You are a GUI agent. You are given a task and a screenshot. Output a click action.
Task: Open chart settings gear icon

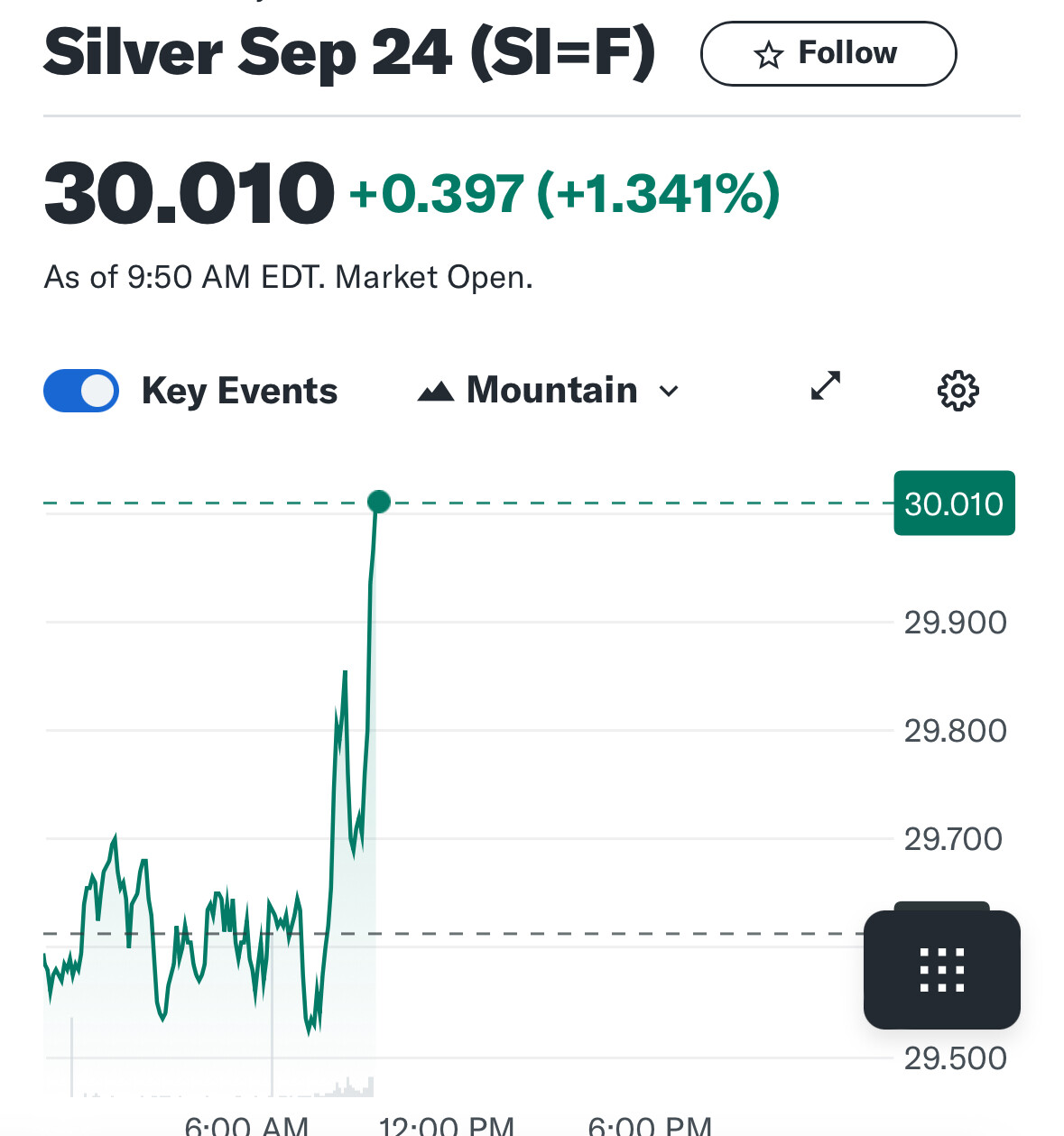(x=958, y=391)
